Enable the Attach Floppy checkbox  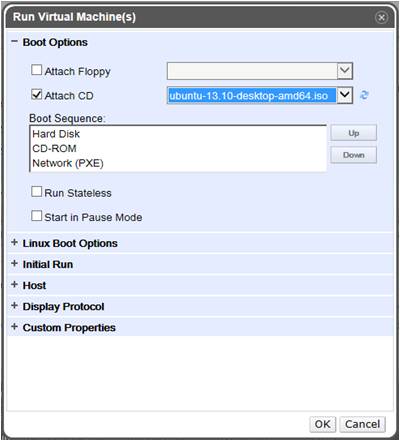point(36,70)
